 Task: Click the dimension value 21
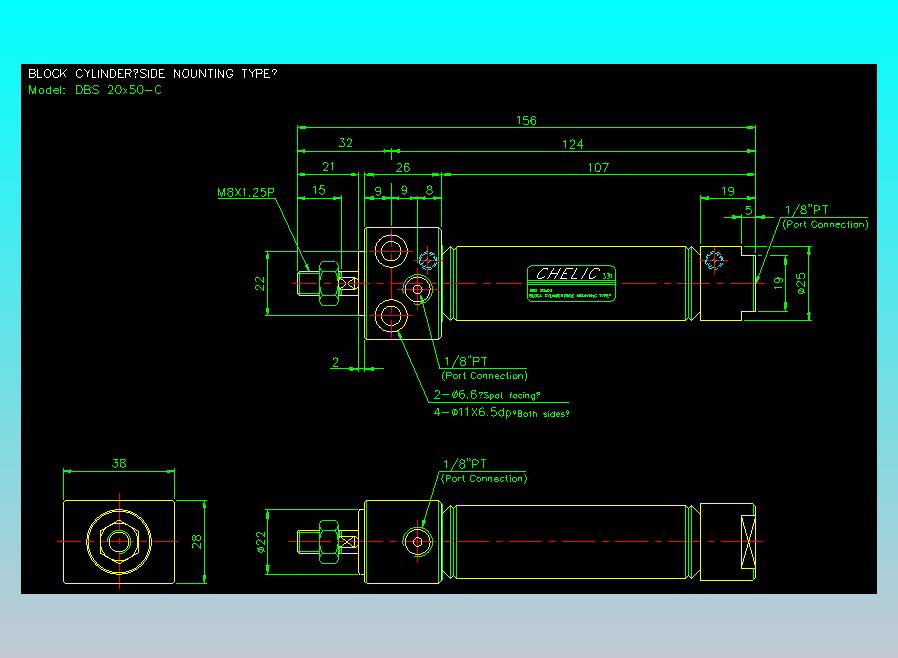[328, 167]
